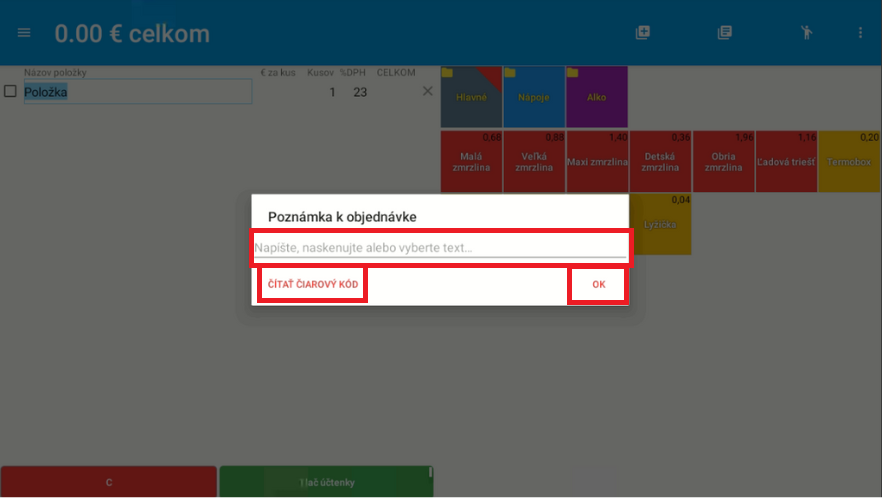Click the green Tlač účtenky button
The height and width of the screenshot is (498, 882).
click(x=326, y=482)
